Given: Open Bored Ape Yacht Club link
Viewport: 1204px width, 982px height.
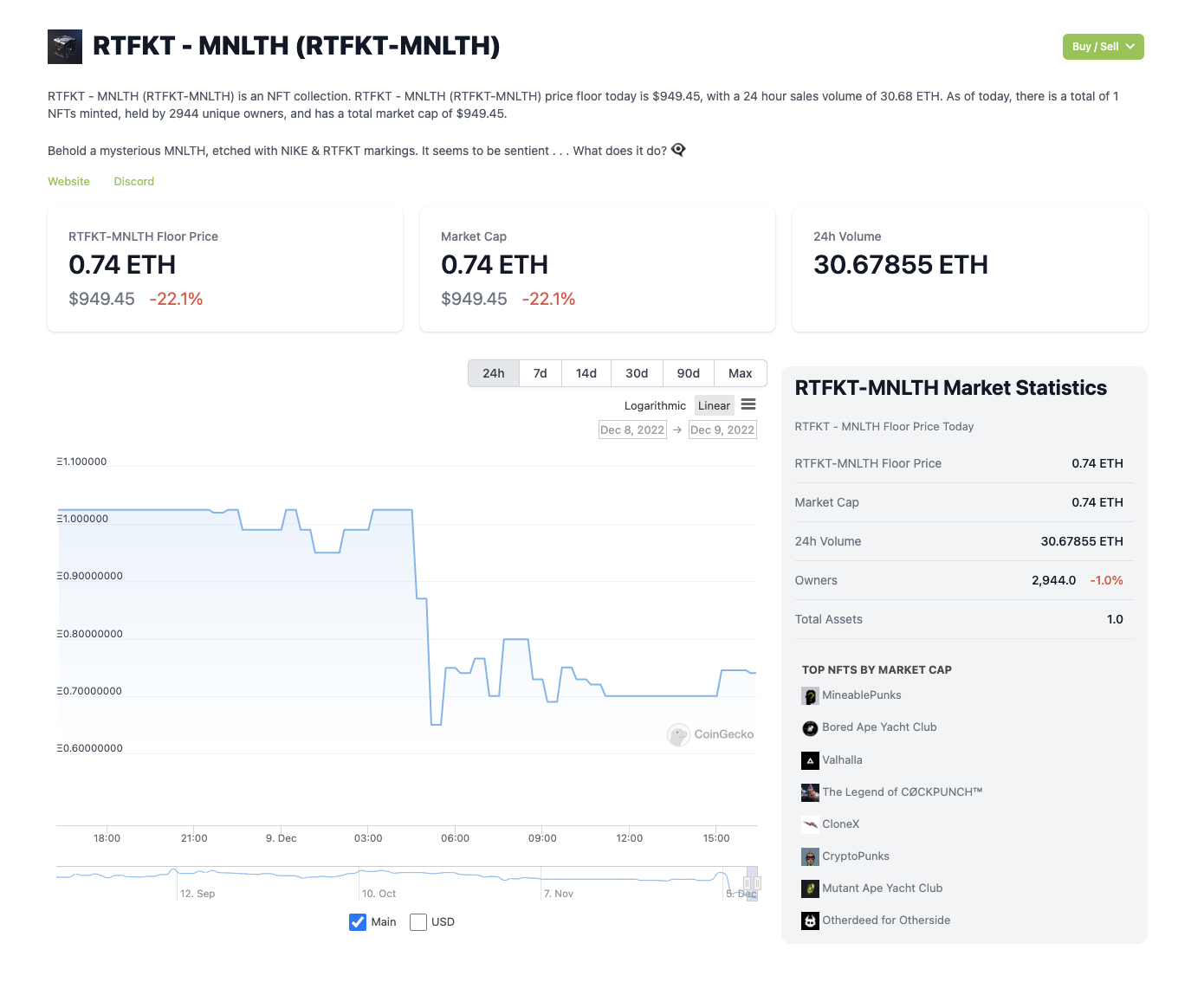Looking at the screenshot, I should (x=879, y=727).
